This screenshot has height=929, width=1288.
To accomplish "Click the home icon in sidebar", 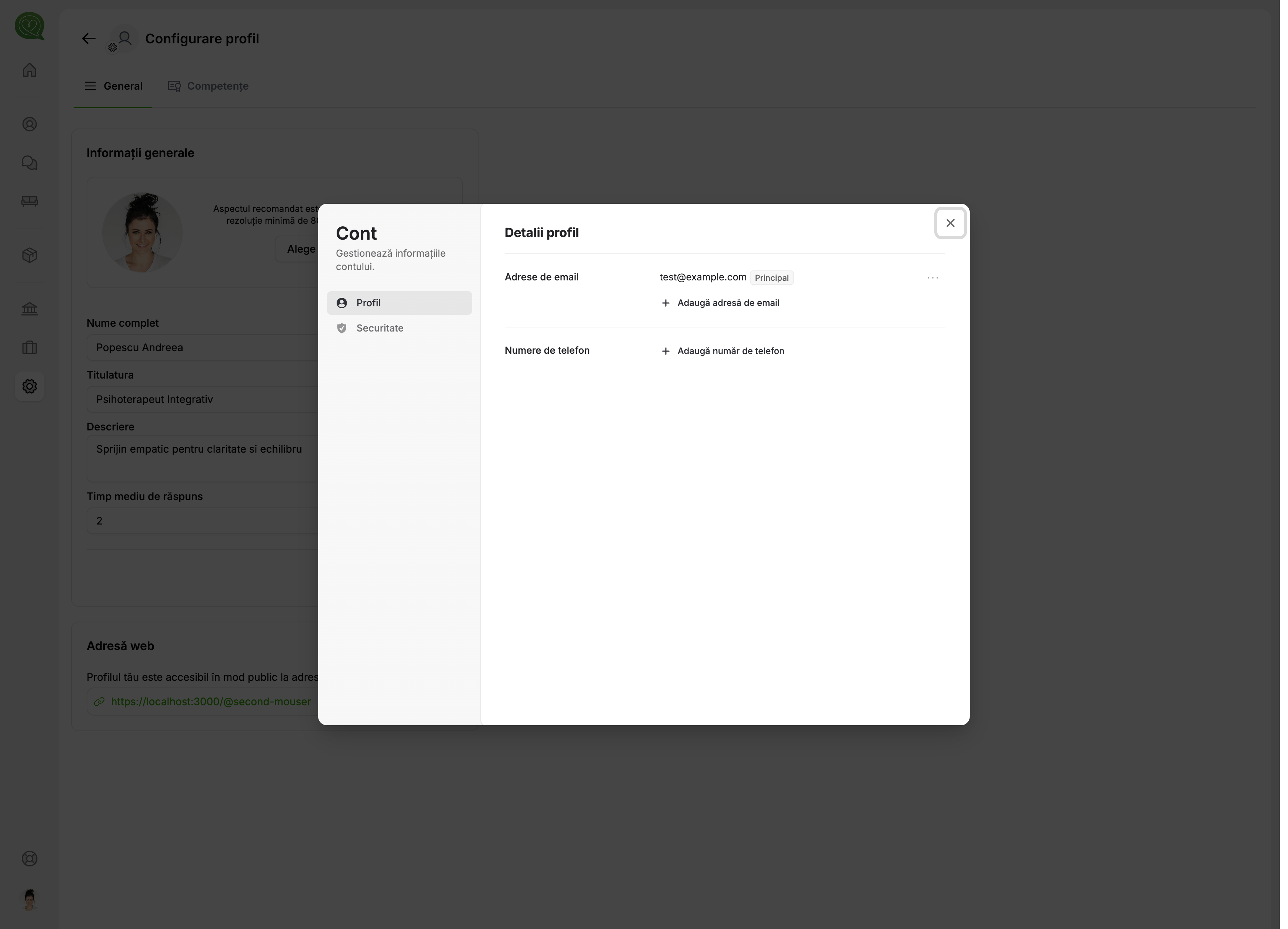I will pyautogui.click(x=30, y=70).
